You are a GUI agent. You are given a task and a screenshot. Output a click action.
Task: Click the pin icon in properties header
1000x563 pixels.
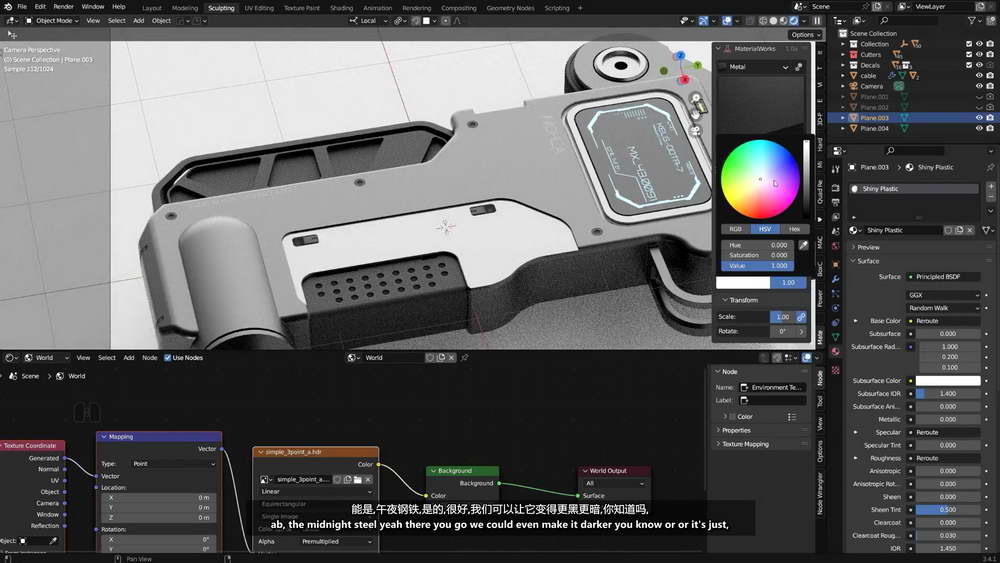[x=990, y=167]
